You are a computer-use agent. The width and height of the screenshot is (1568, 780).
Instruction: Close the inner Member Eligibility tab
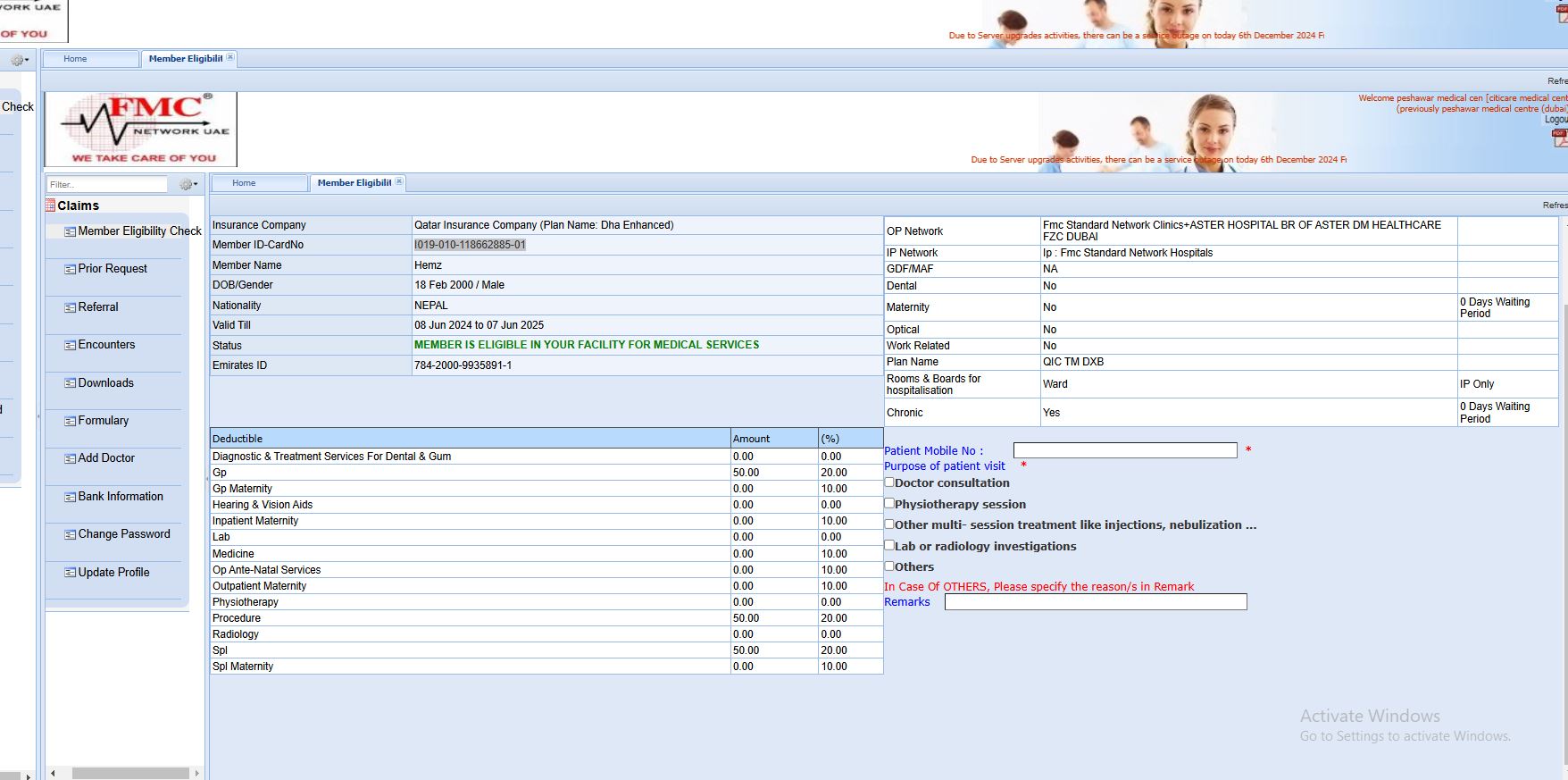click(399, 182)
